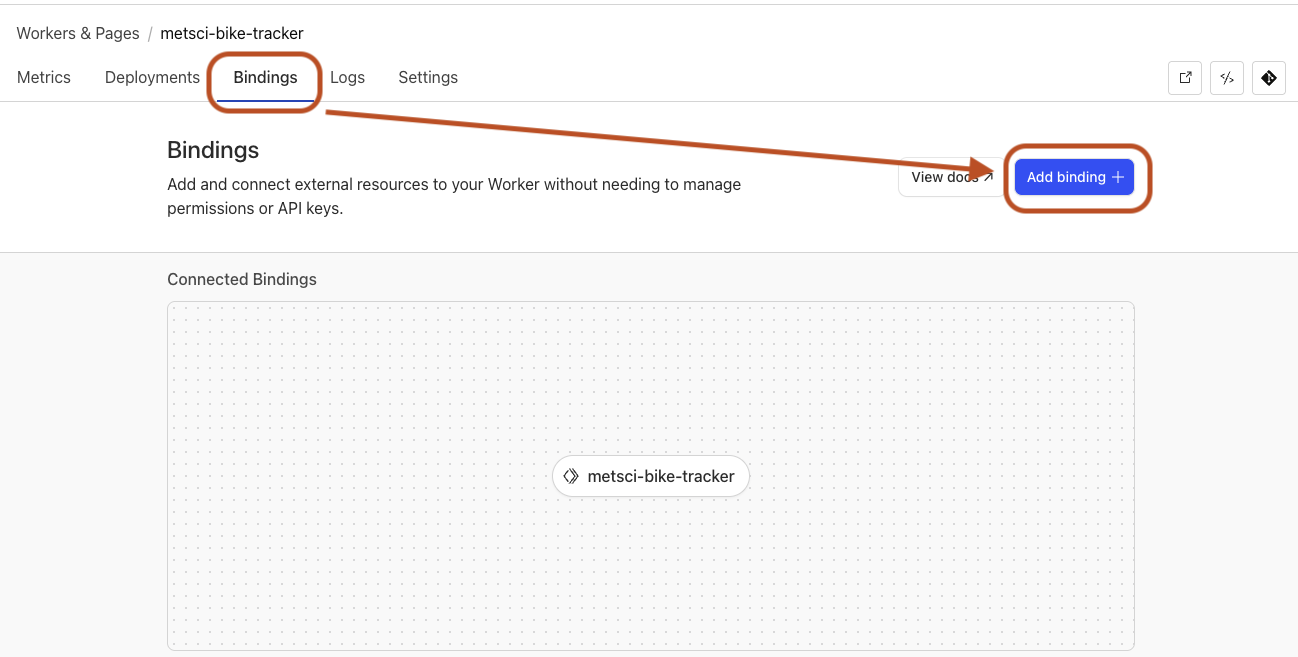Image resolution: width=1298 pixels, height=657 pixels.
Task: Open the Deployments tab
Action: tap(151, 77)
